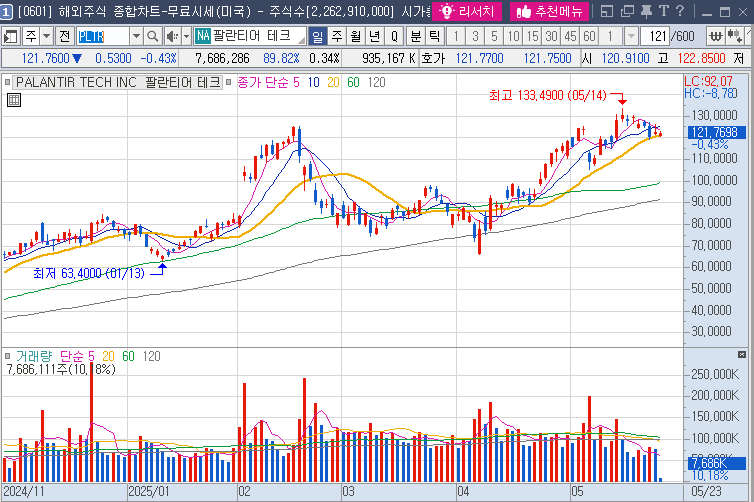Click the PALANTIR TECH INC chart title label
The image size is (754, 502).
click(118, 83)
